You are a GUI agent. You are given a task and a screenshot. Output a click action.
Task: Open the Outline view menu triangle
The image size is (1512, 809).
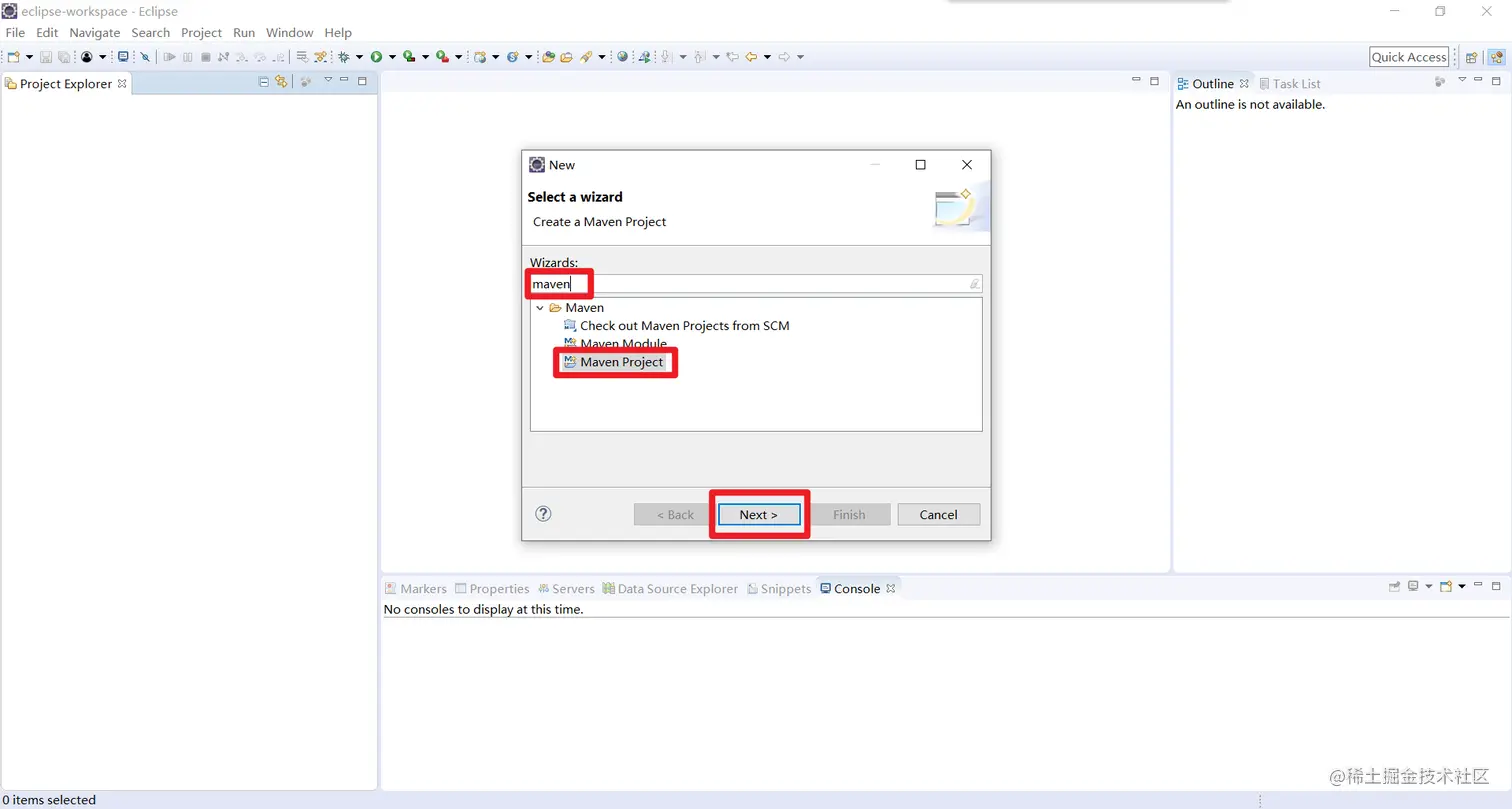tap(1462, 79)
